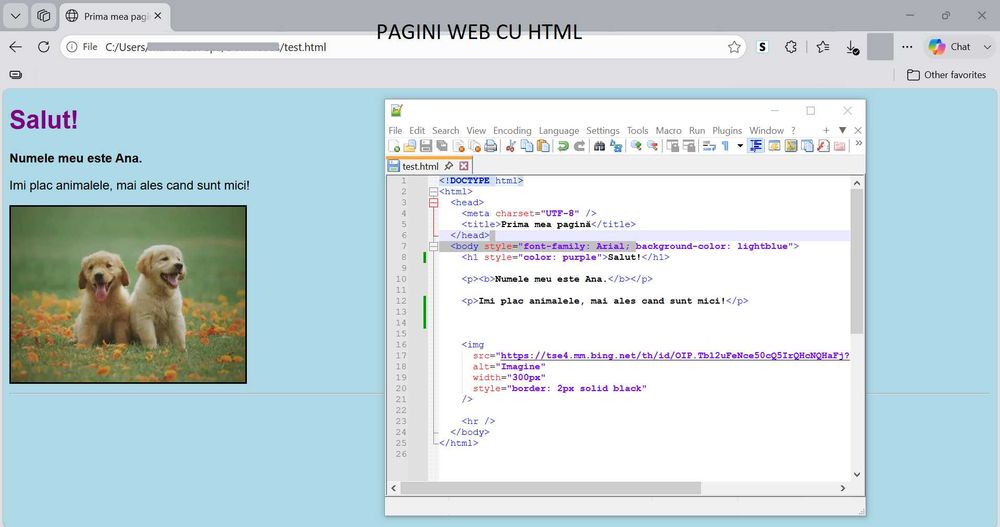Image resolution: width=1000 pixels, height=527 pixels.
Task: Click the New document icon in Notepad++
Action: 394,146
